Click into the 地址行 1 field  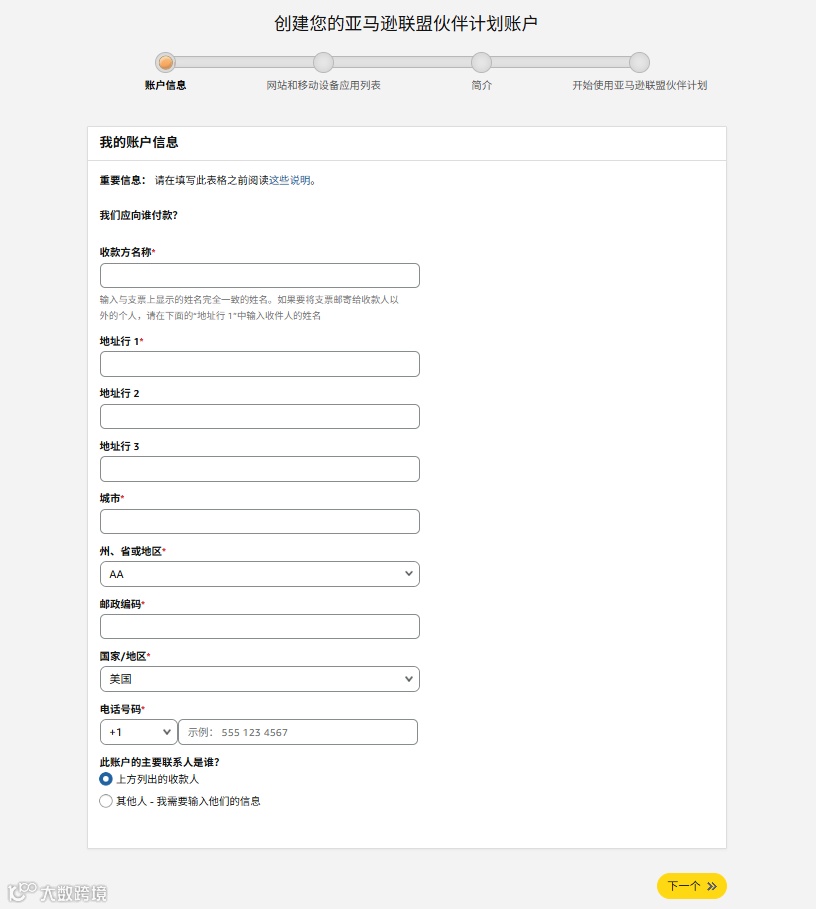[260, 364]
